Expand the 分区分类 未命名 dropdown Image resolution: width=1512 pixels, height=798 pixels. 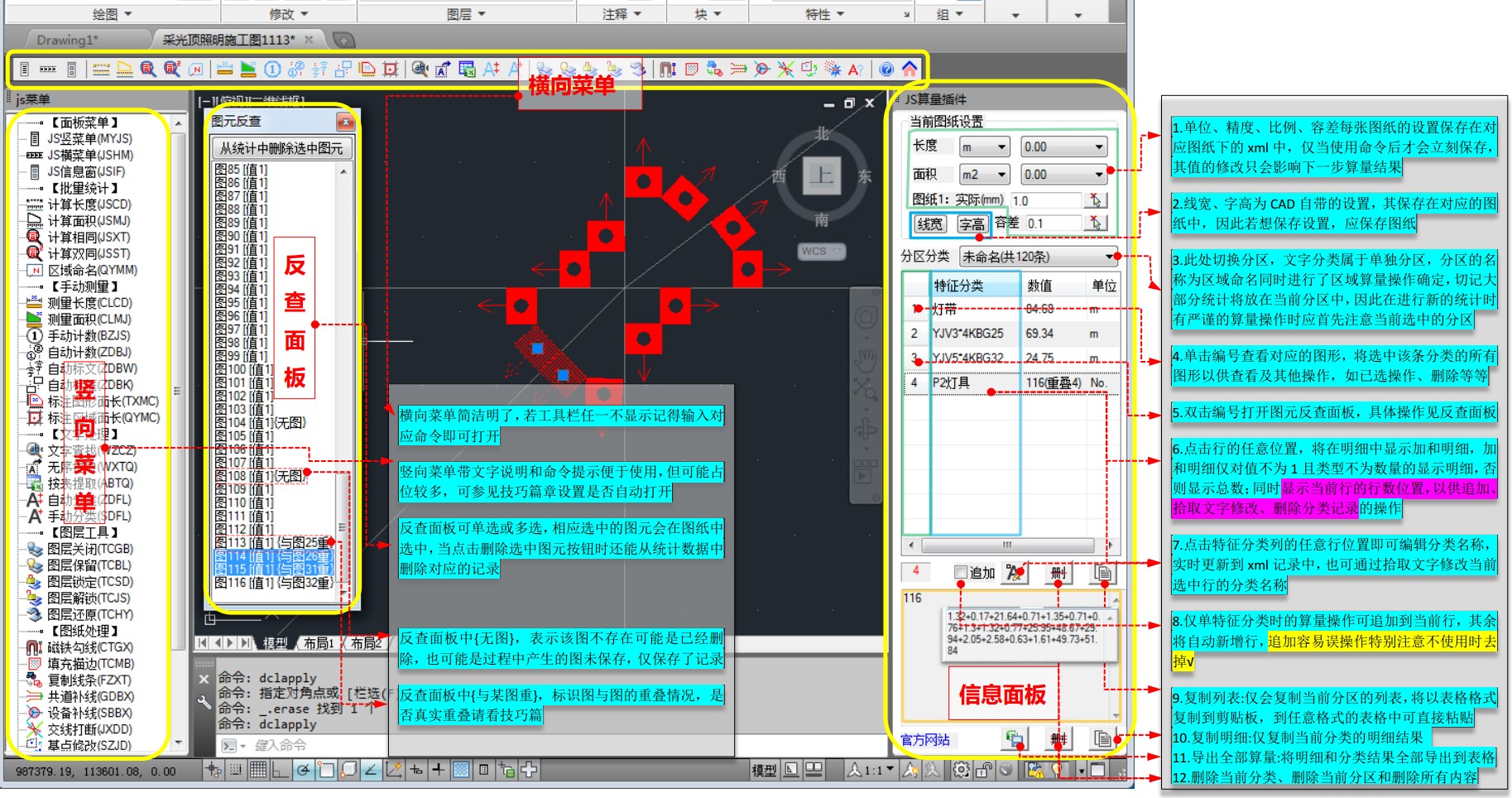(x=1039, y=257)
